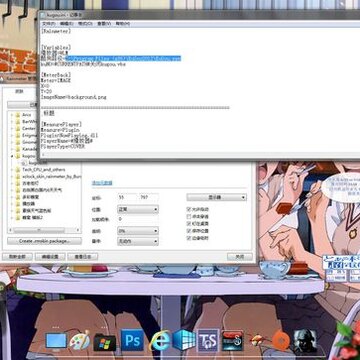This screenshot has width=360, height=360.
Task: Click the blue monitor dock icon
Action: pyautogui.click(x=56, y=341)
